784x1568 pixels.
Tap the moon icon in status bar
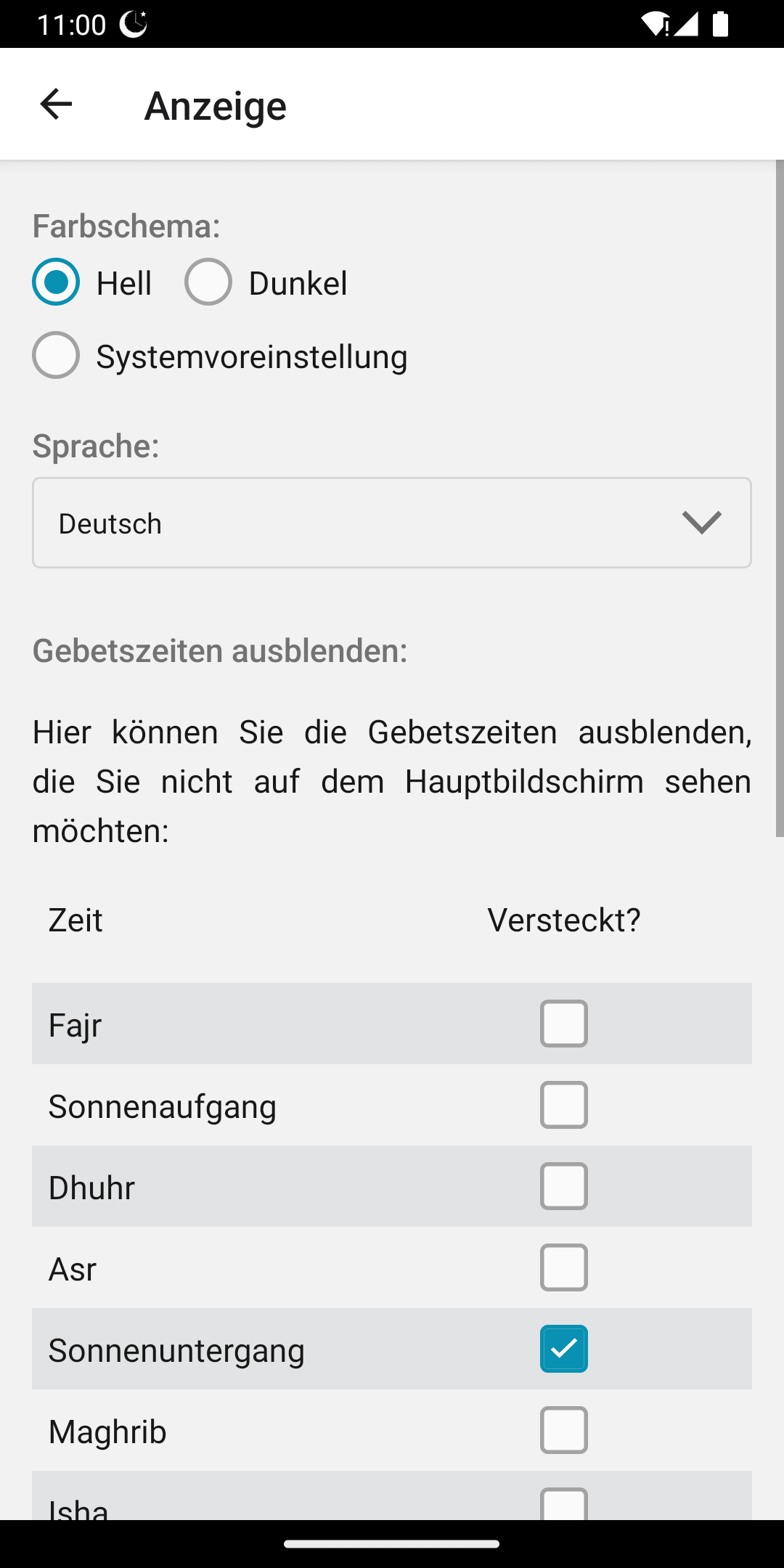(x=133, y=24)
